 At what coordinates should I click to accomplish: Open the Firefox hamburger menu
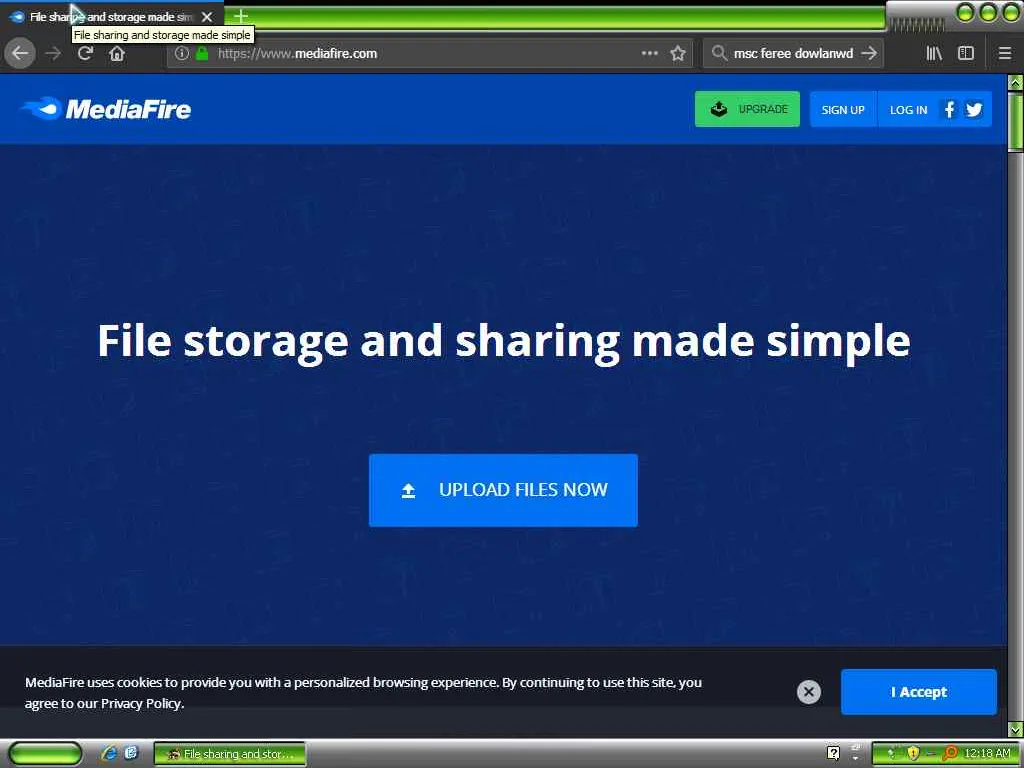[x=1005, y=54]
